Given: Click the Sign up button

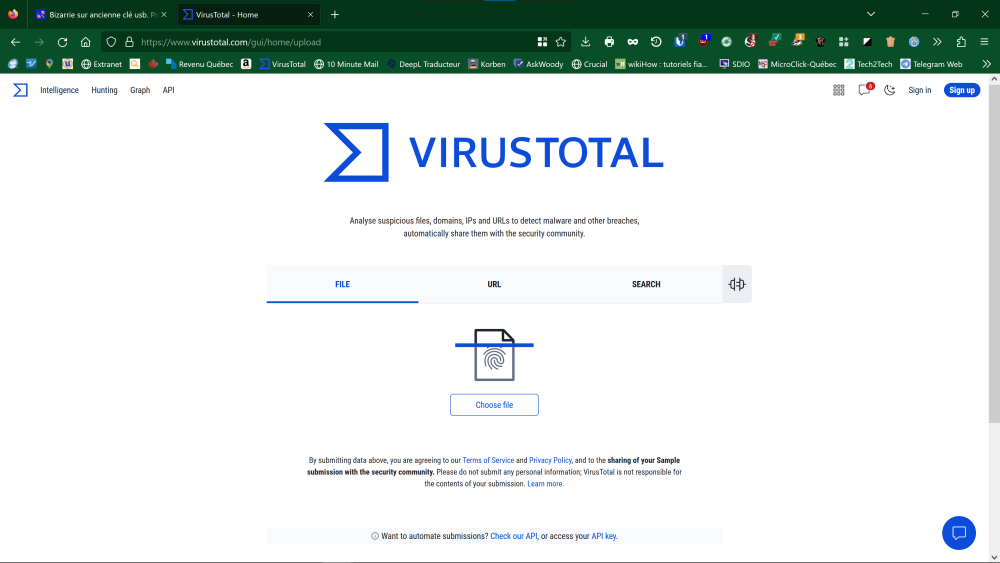Looking at the screenshot, I should [961, 90].
